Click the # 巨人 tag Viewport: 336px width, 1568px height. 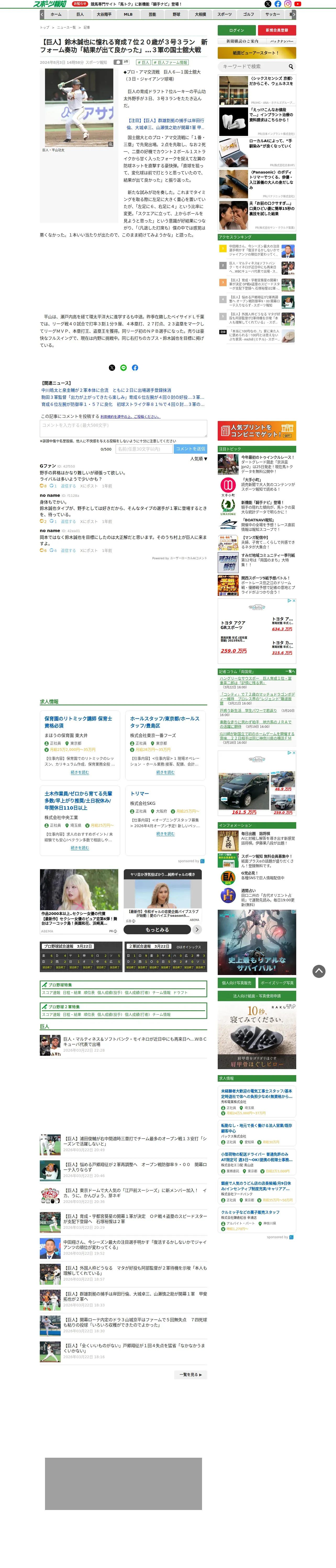(x=143, y=62)
